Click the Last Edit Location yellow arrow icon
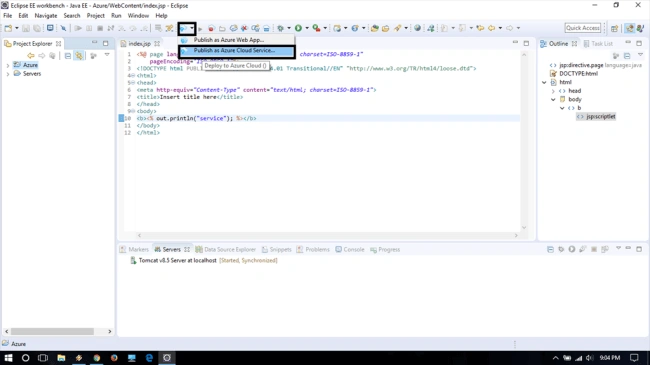The image size is (650, 365). (x=480, y=28)
